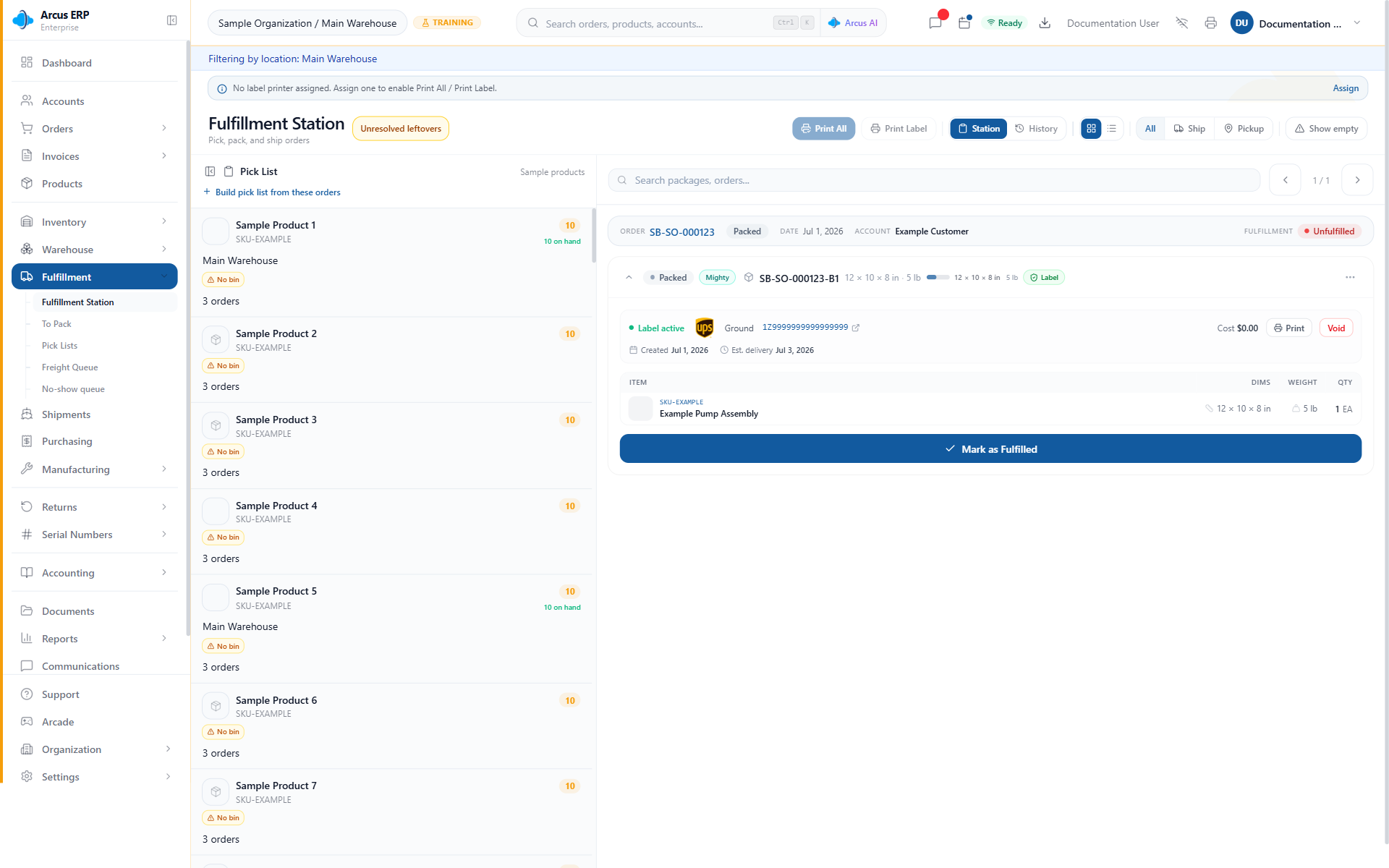Click the UPS carrier logo
This screenshot has width=1389, height=868.
[x=705, y=328]
